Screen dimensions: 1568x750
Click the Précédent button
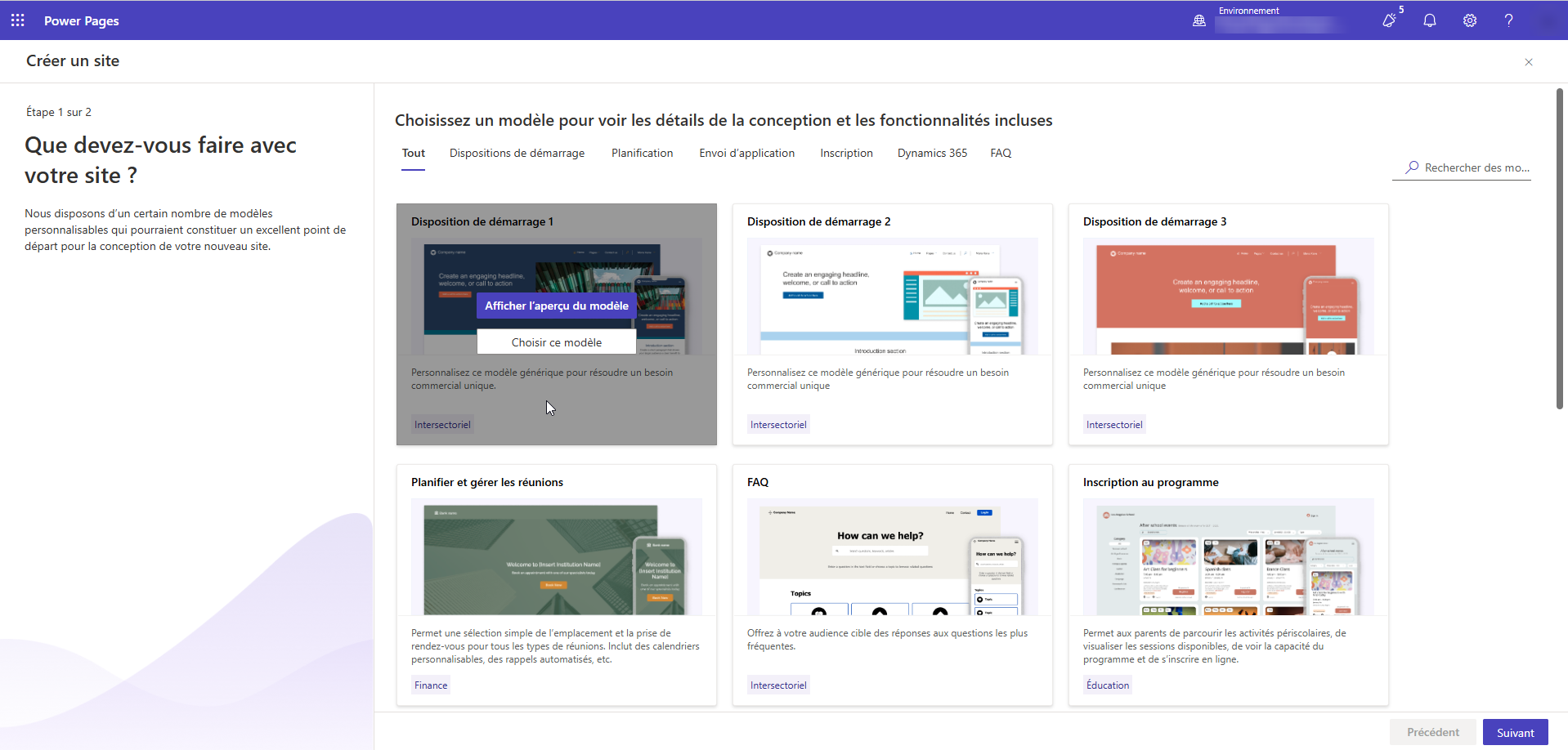pos(1431,732)
